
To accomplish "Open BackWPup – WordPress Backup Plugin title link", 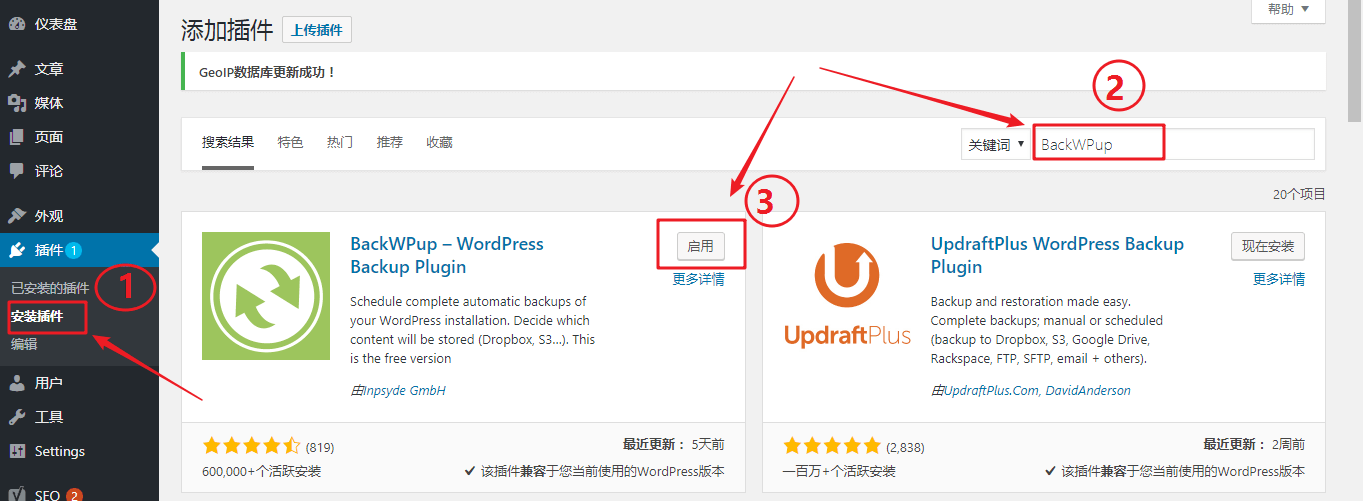I will click(447, 255).
